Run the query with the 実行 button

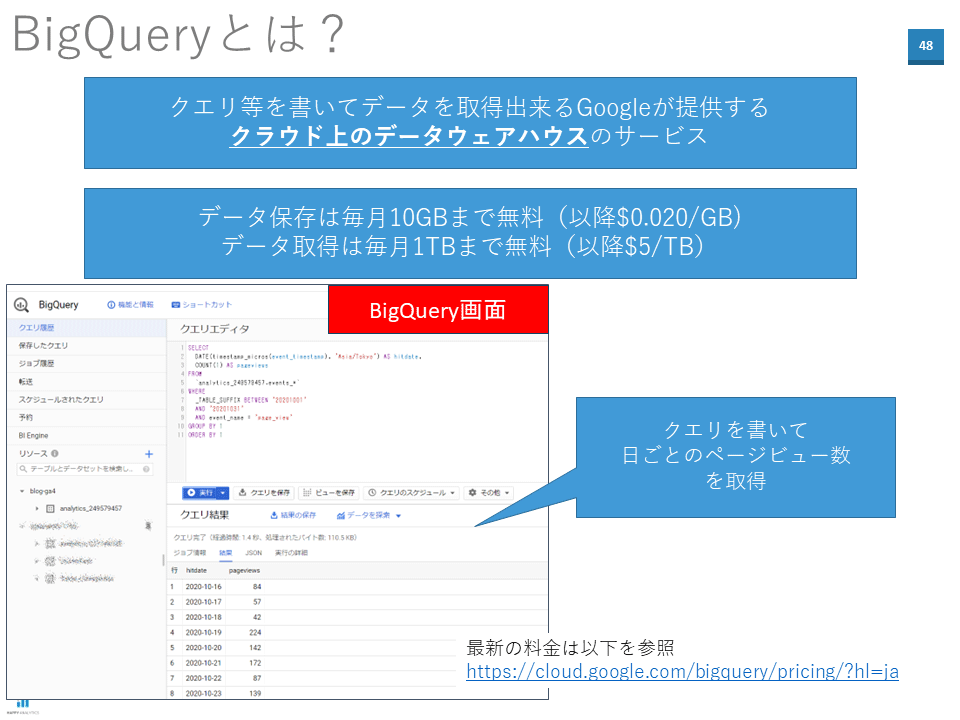pos(200,492)
